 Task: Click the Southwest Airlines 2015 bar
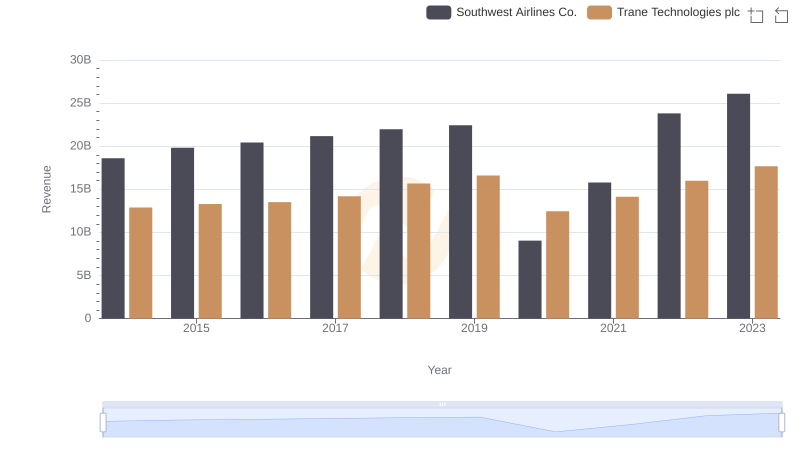pyautogui.click(x=183, y=233)
